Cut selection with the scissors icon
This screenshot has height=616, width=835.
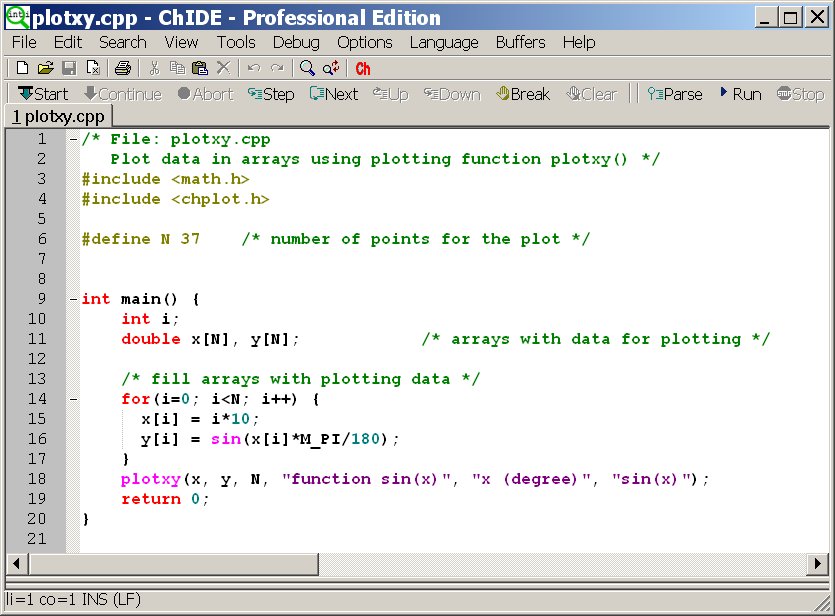pos(154,68)
